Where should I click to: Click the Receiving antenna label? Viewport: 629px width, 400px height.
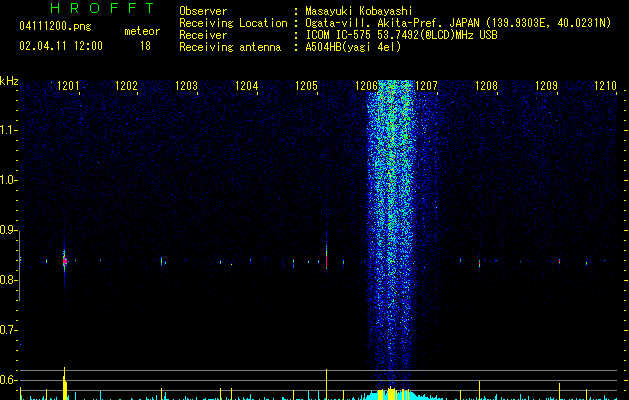coord(230,47)
